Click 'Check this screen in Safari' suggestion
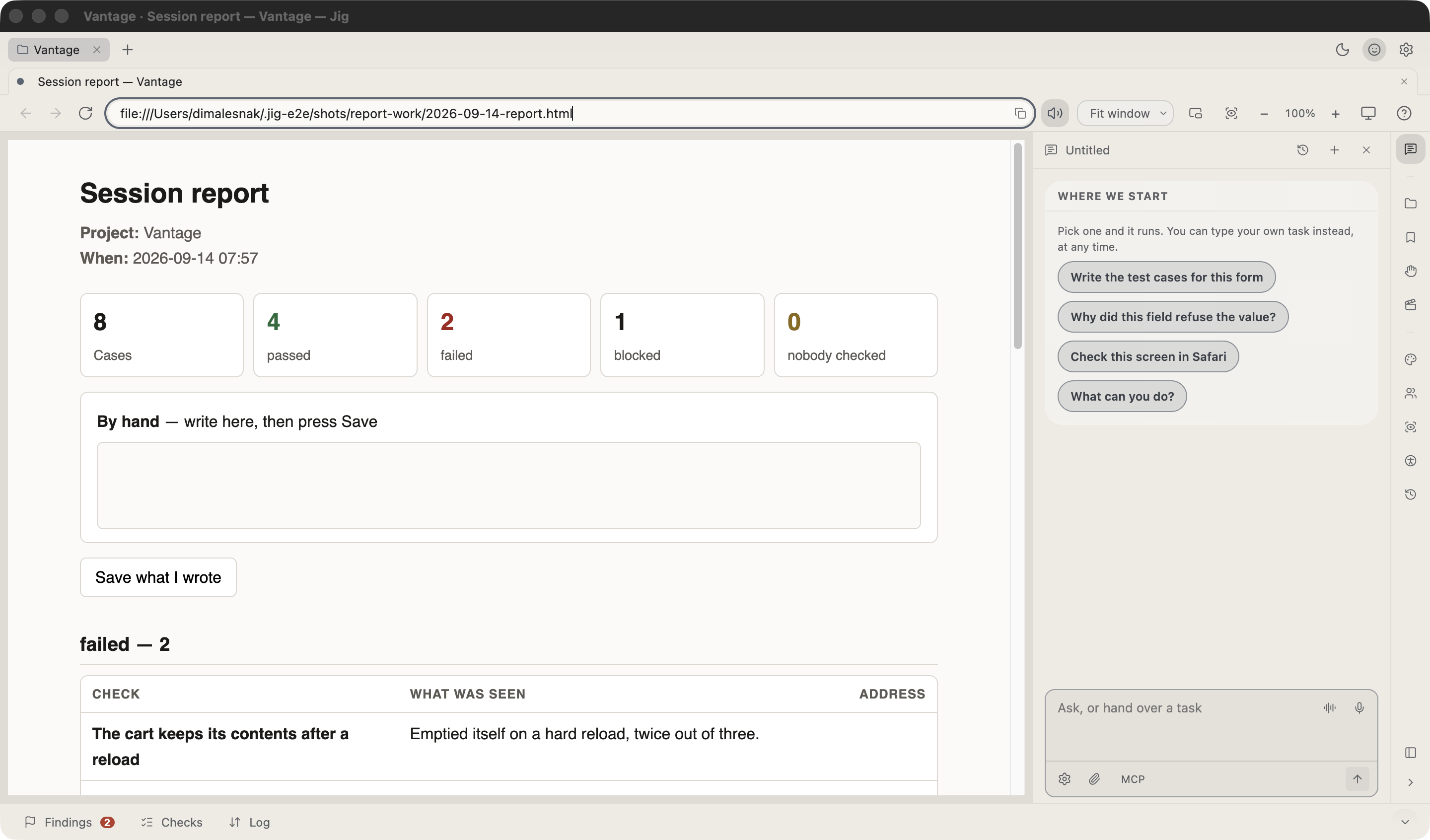The width and height of the screenshot is (1430, 840). [1147, 356]
